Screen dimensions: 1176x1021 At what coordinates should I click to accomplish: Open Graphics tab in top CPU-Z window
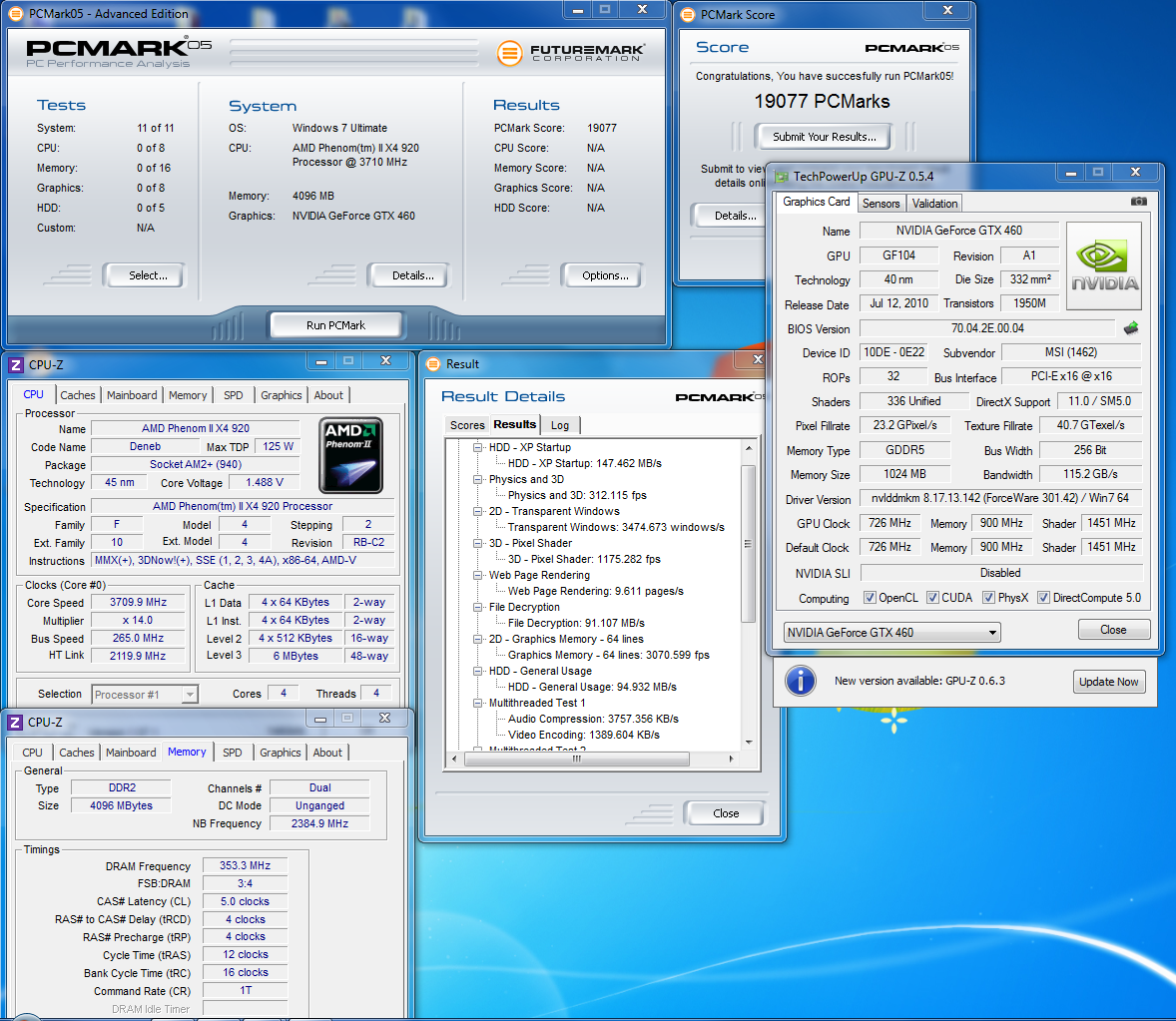[282, 395]
